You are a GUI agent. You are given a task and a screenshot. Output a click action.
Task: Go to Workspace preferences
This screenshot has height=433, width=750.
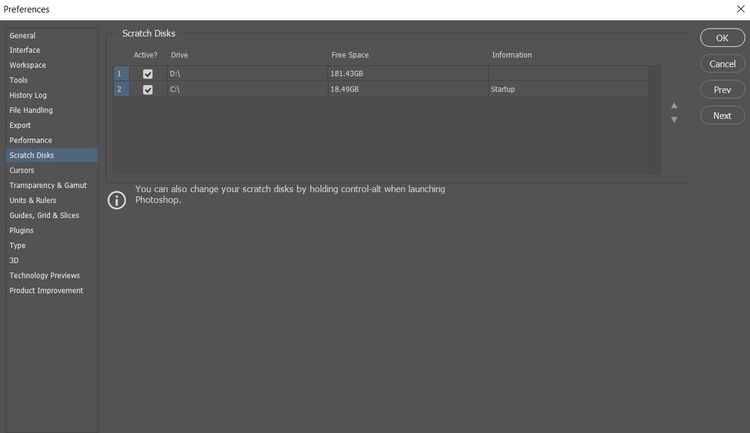click(28, 65)
